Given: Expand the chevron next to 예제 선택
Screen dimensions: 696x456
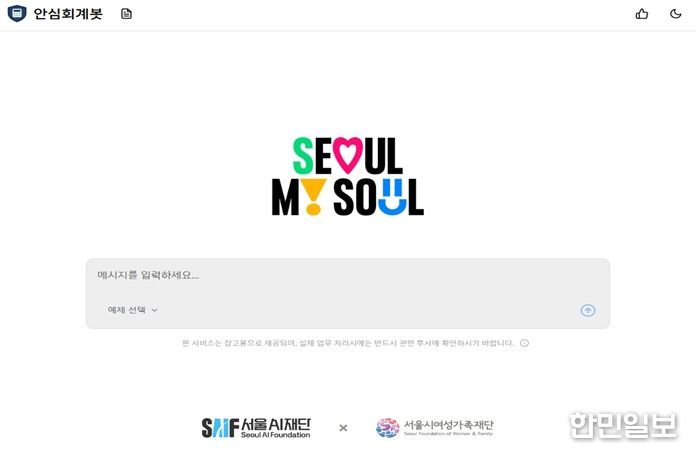Looking at the screenshot, I should click(x=154, y=310).
